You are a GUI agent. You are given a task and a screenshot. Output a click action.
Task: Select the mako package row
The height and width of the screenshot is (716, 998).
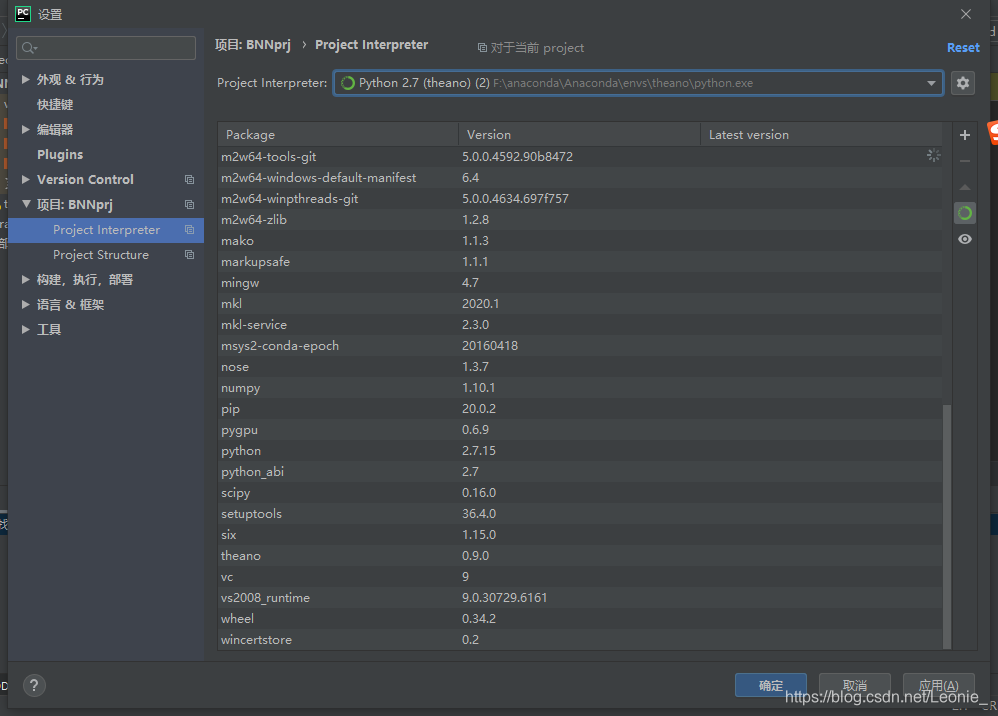(580, 241)
